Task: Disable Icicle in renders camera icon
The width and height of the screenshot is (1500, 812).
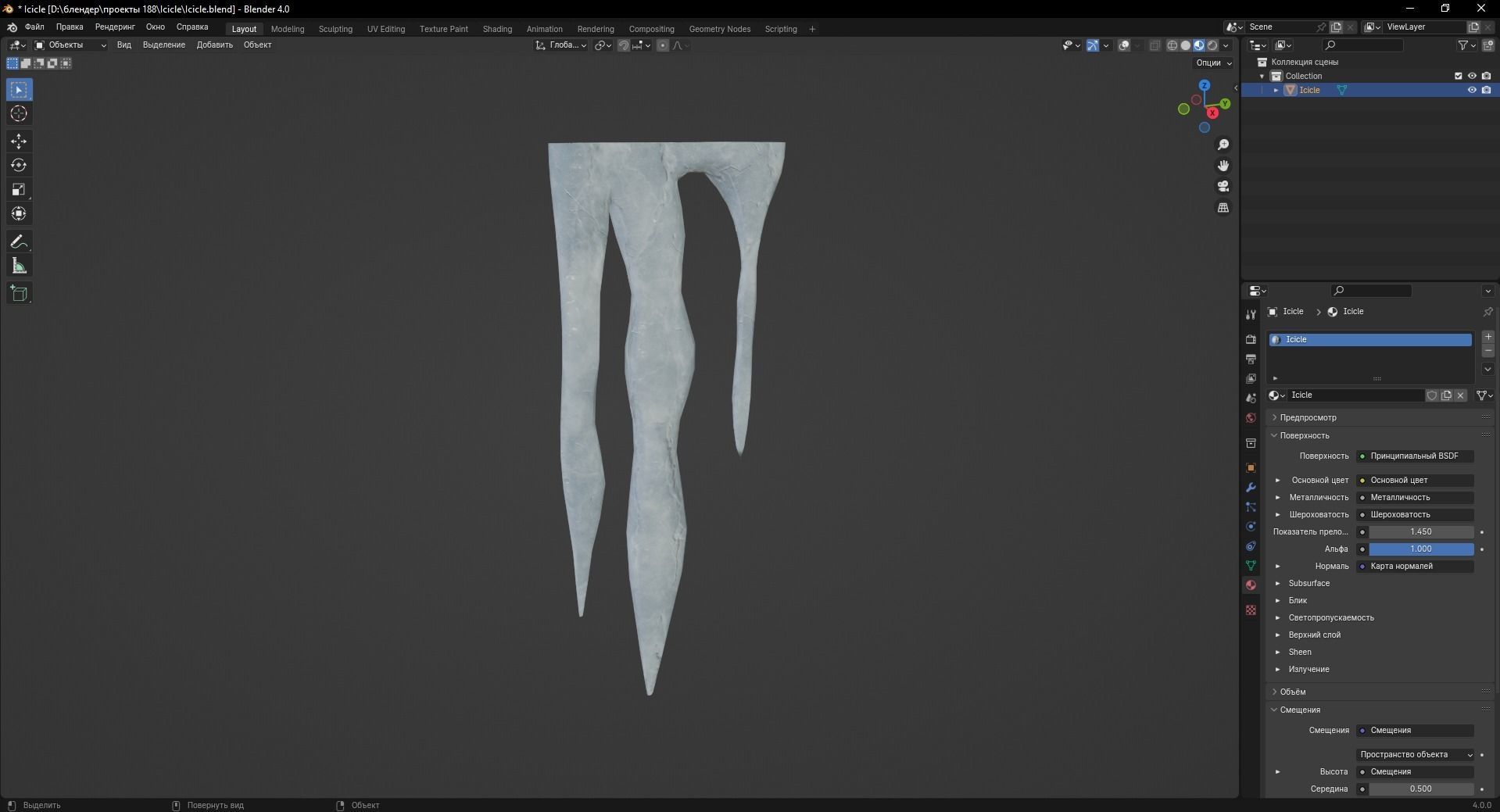Action: tap(1486, 90)
